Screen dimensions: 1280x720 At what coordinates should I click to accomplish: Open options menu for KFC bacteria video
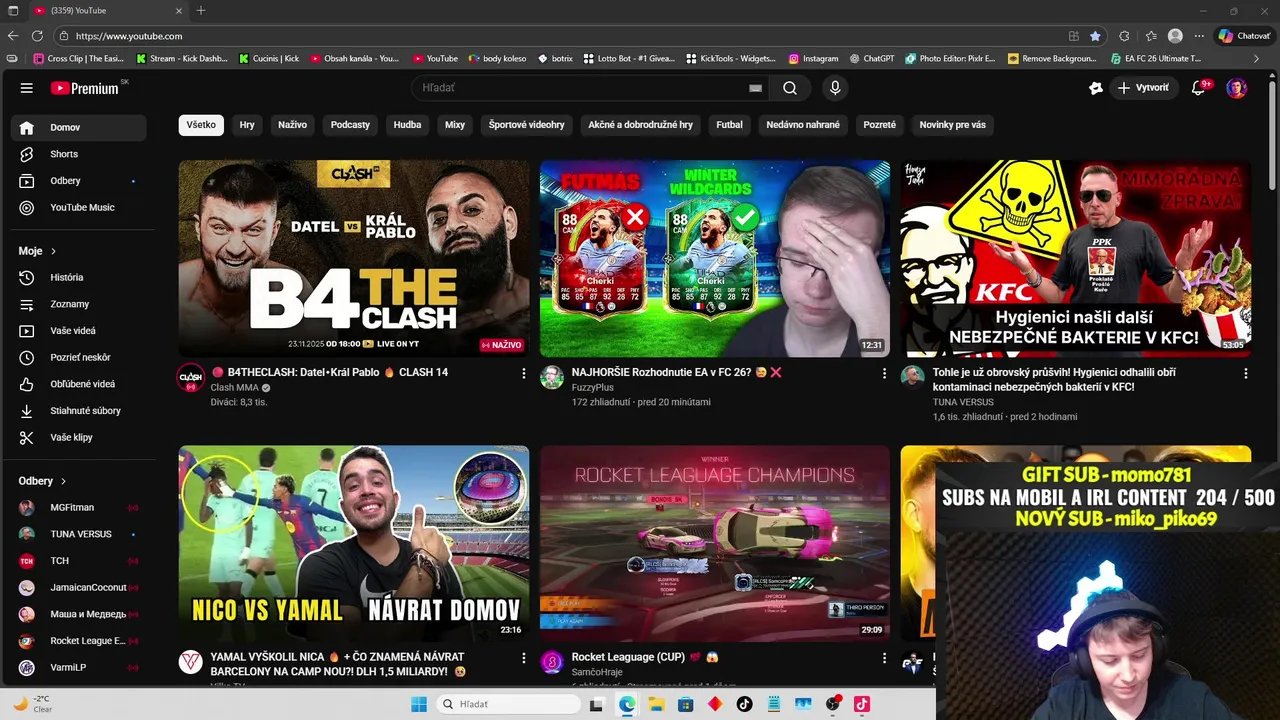[1245, 373]
